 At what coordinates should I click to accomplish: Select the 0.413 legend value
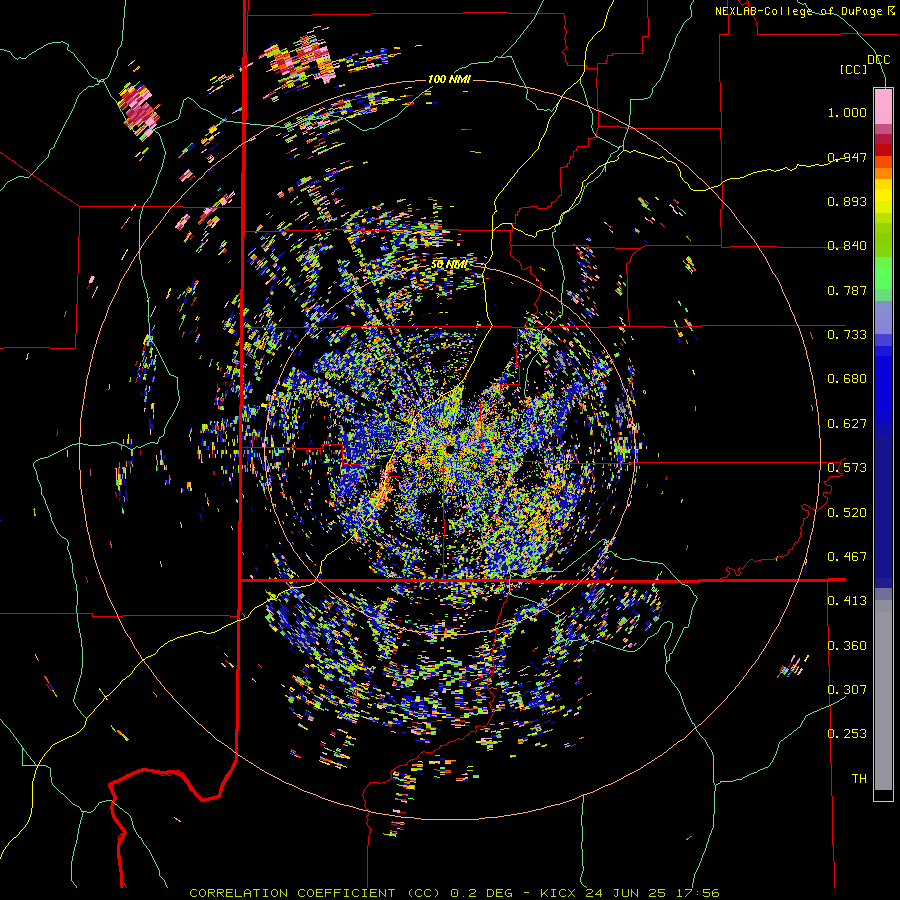click(x=847, y=601)
